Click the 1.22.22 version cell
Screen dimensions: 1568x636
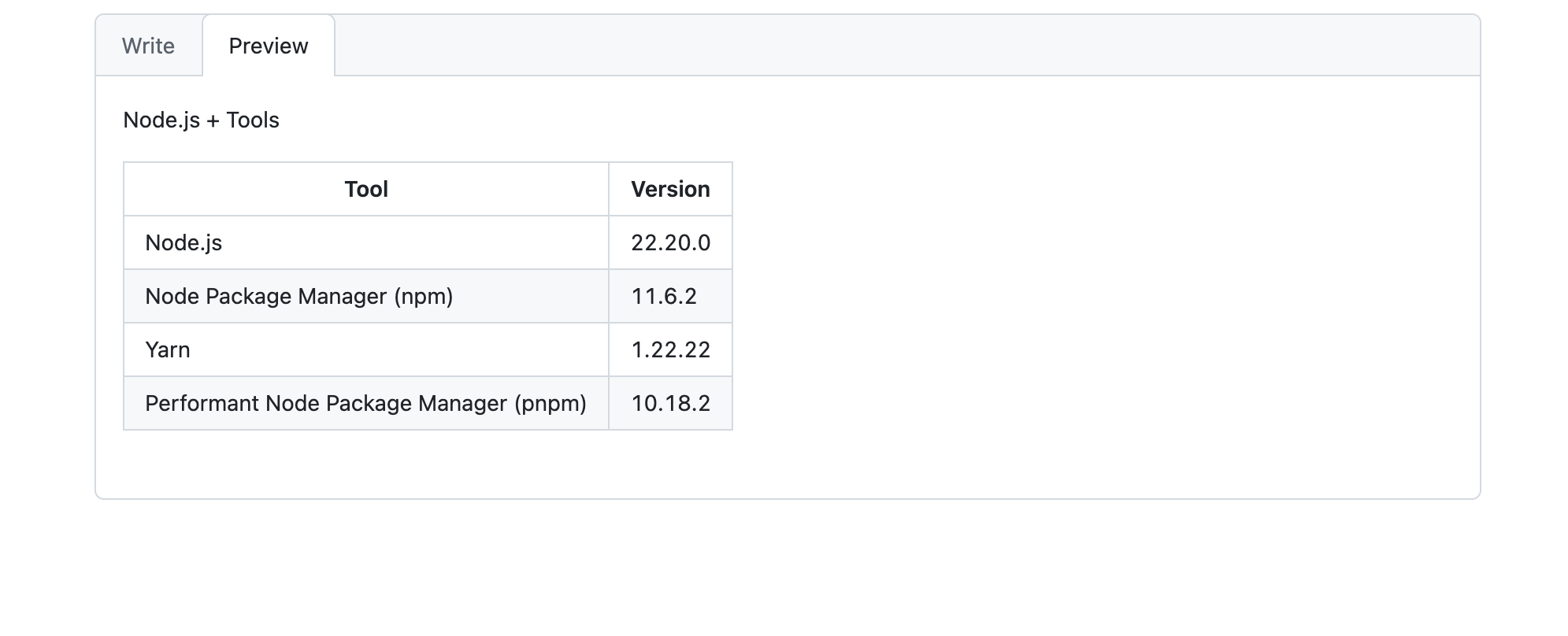click(x=670, y=350)
